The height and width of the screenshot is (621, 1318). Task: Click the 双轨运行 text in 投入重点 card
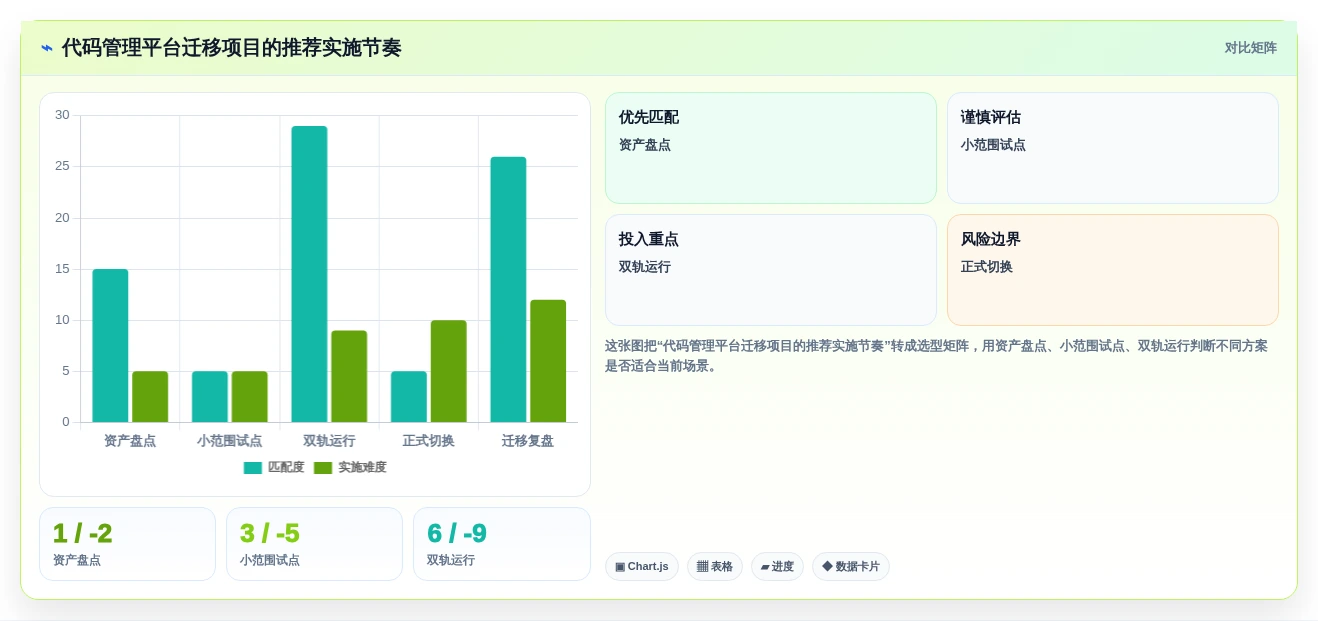click(645, 267)
